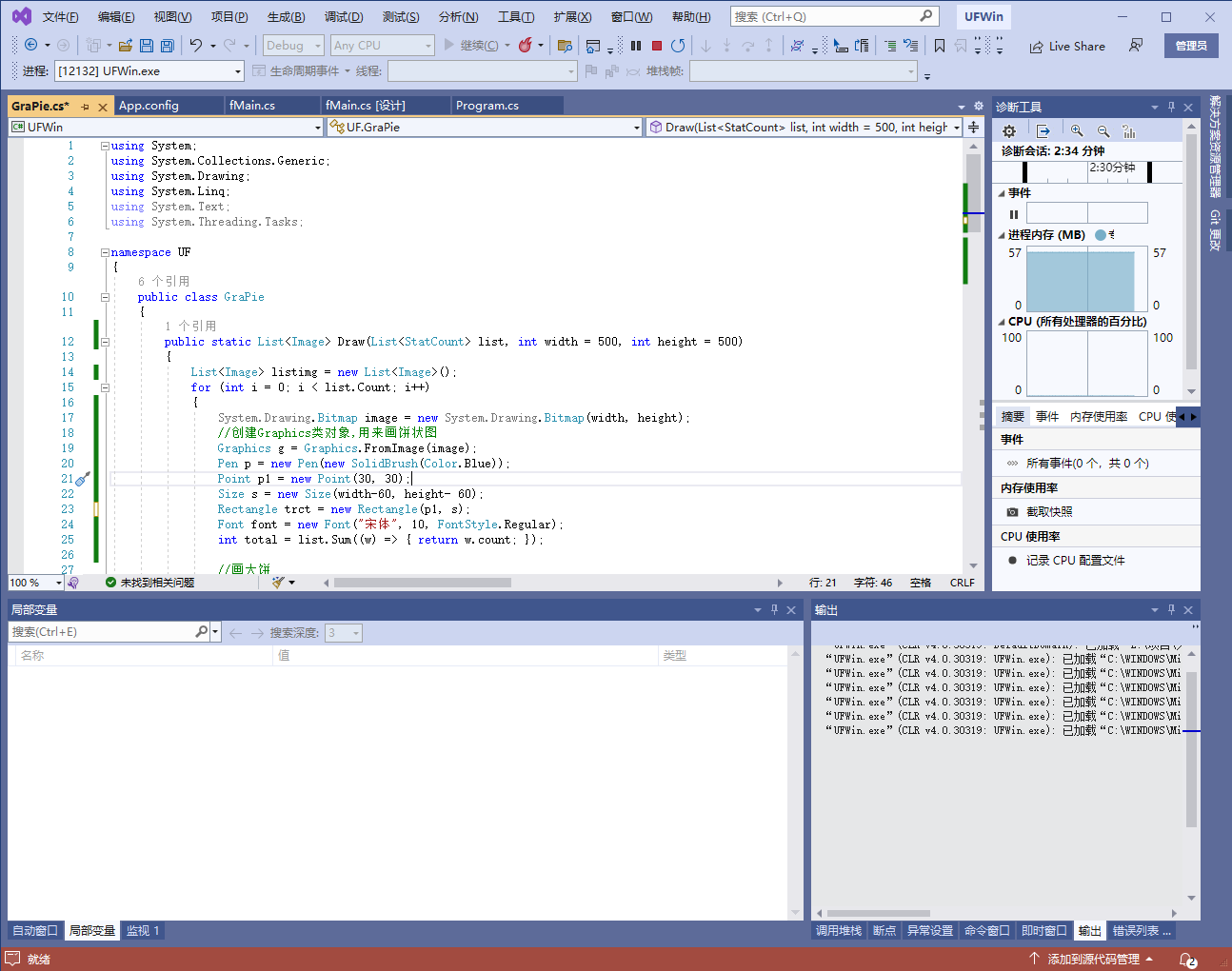Click the zoom in magnifier in diagnostic tools
The width and height of the screenshot is (1232, 971).
tap(1077, 131)
